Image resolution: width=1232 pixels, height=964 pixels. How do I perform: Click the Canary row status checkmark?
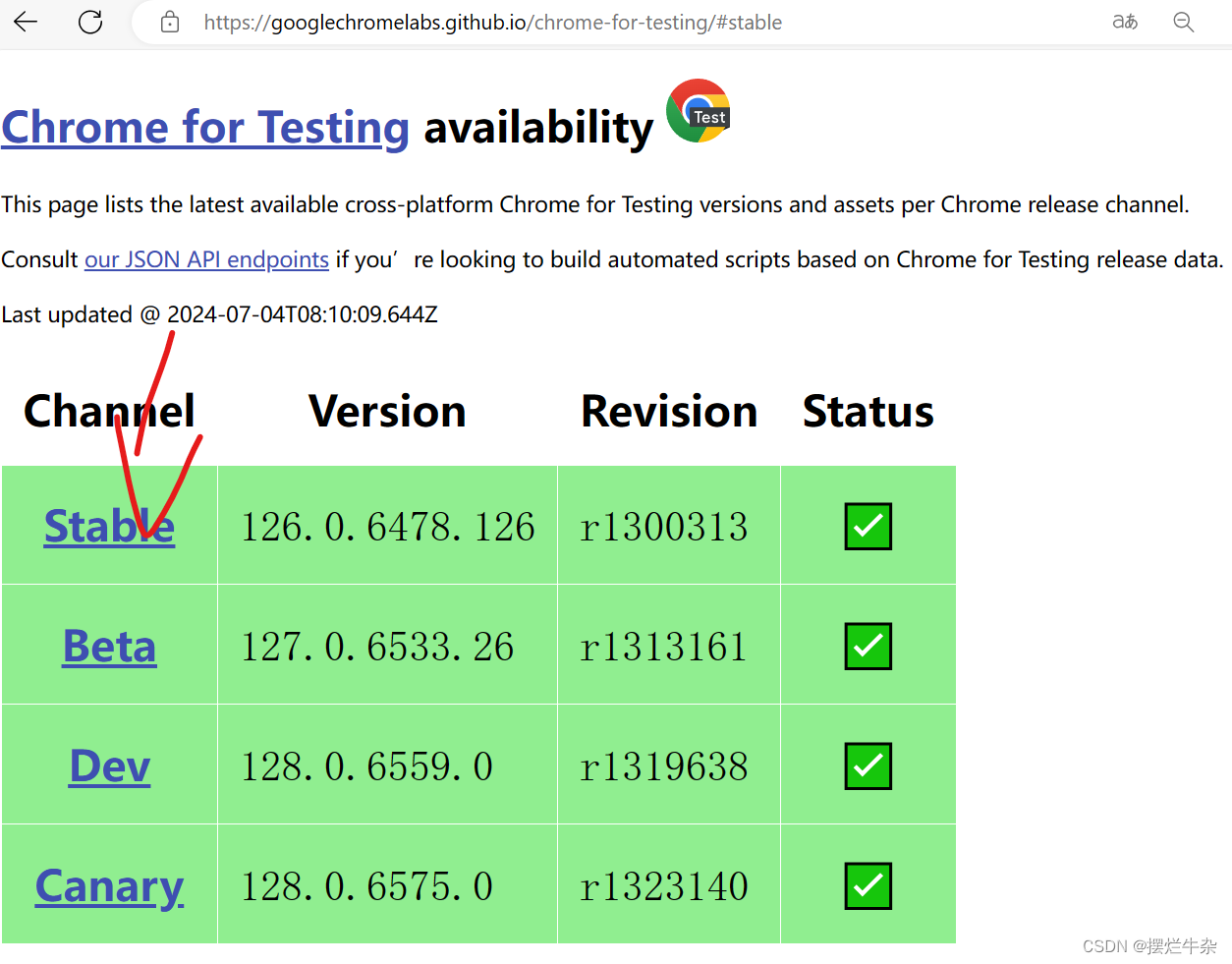coord(868,886)
